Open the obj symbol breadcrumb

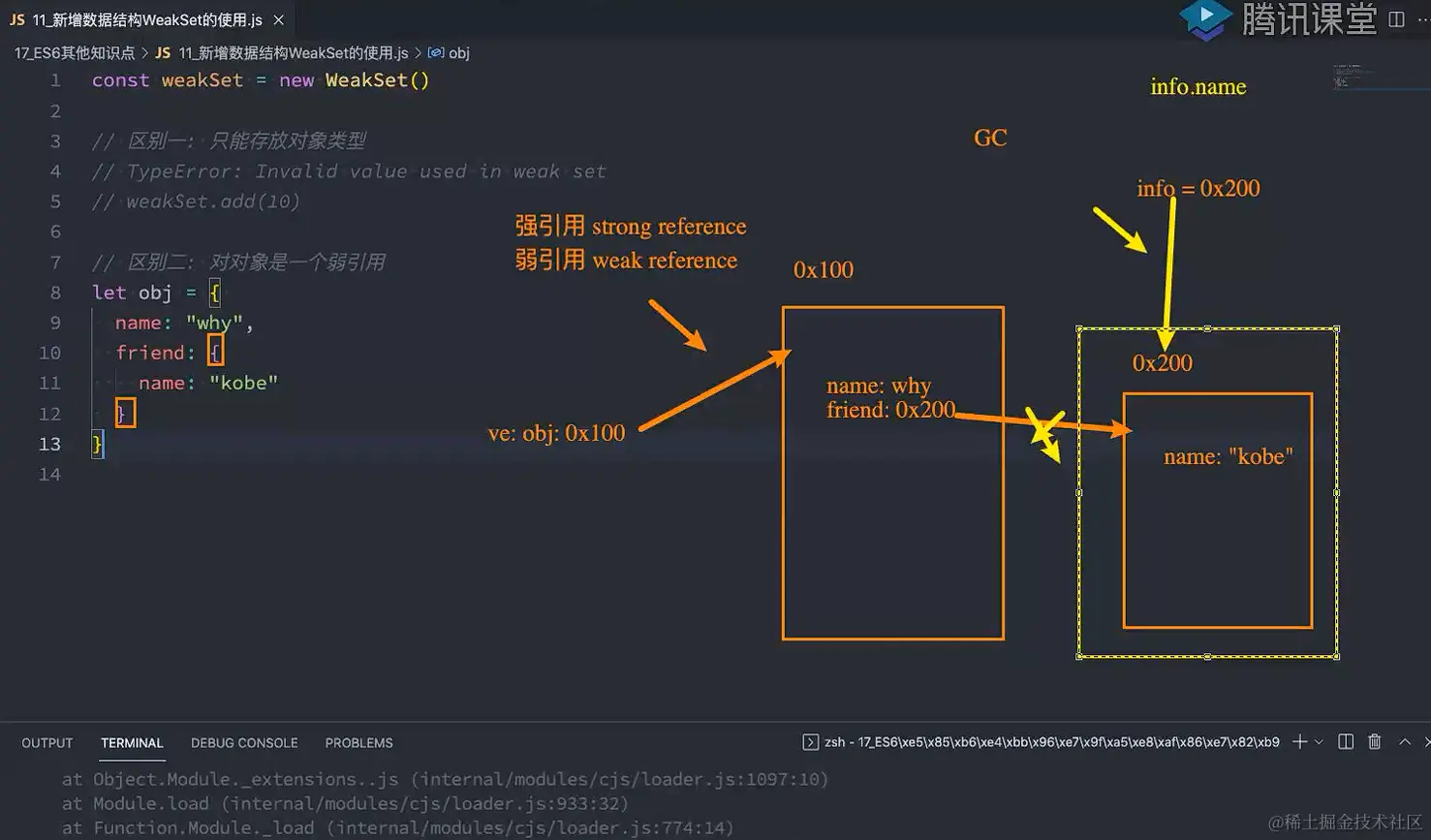449,53
